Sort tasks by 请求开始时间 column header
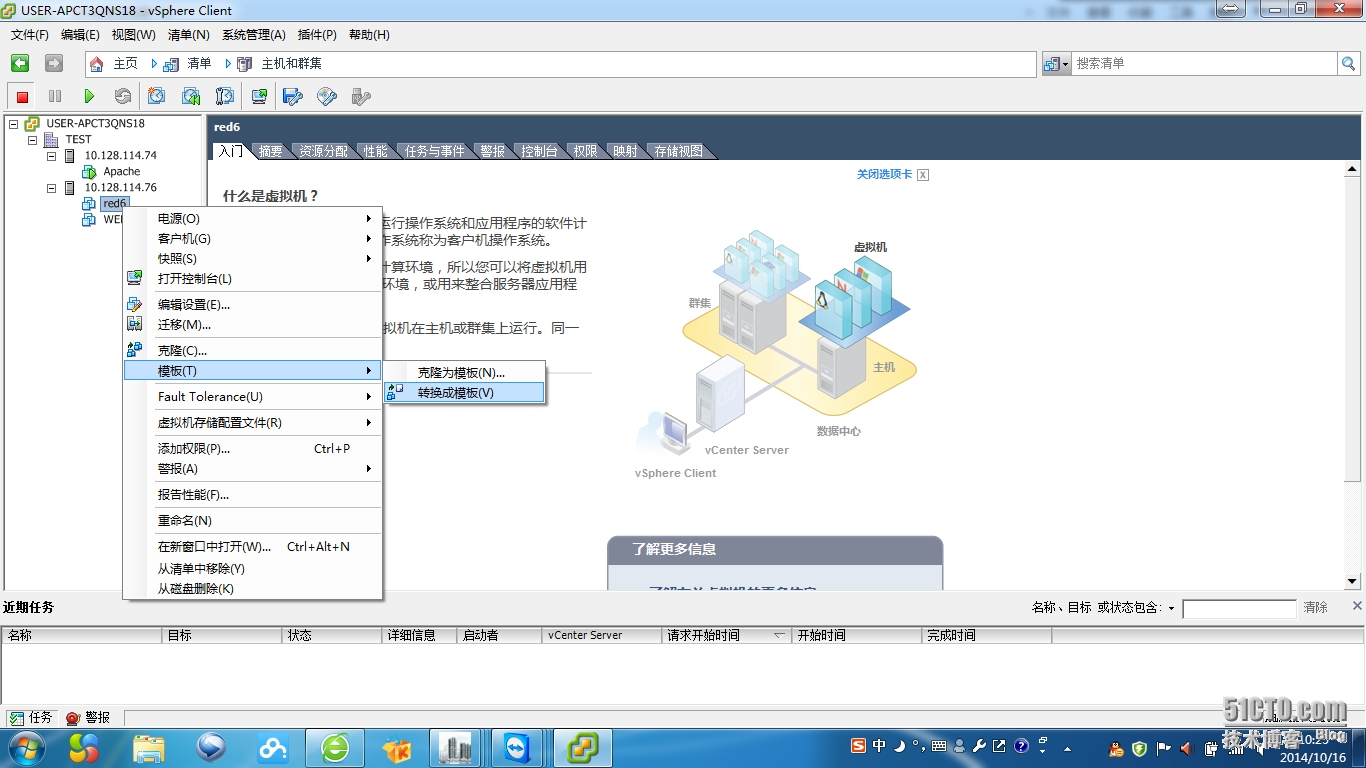Screen dimensions: 1366x768 point(727,635)
